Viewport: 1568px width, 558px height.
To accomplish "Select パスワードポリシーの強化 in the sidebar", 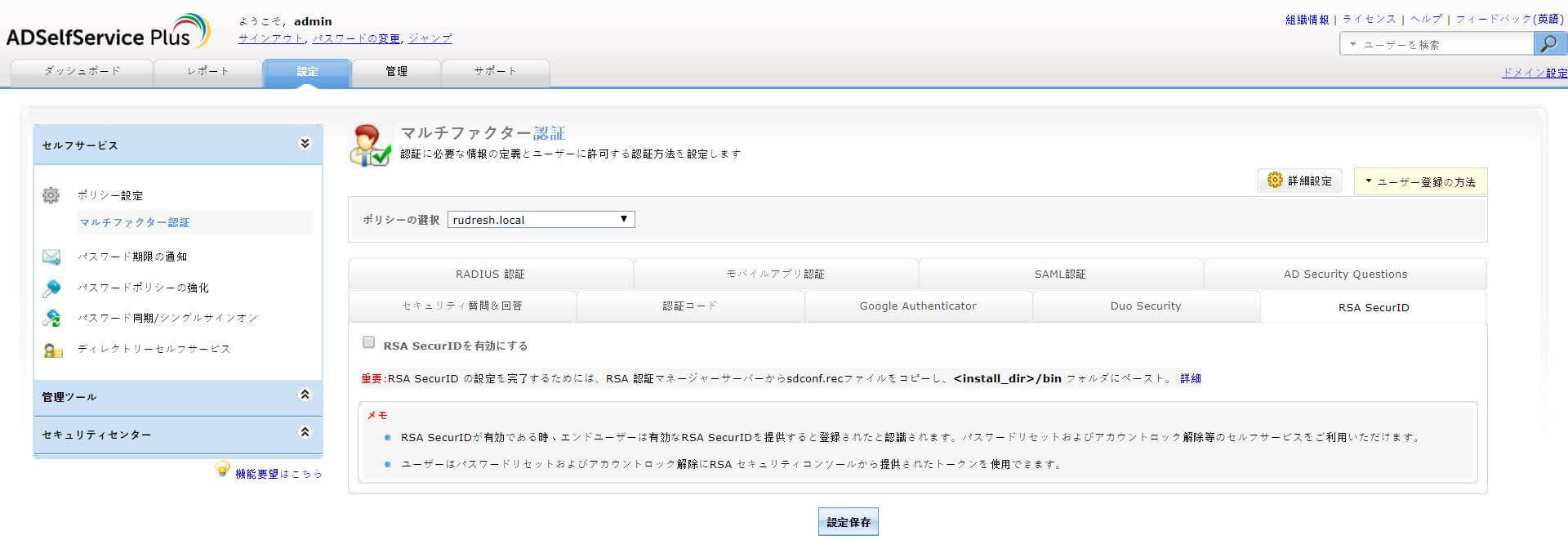I will coord(143,288).
